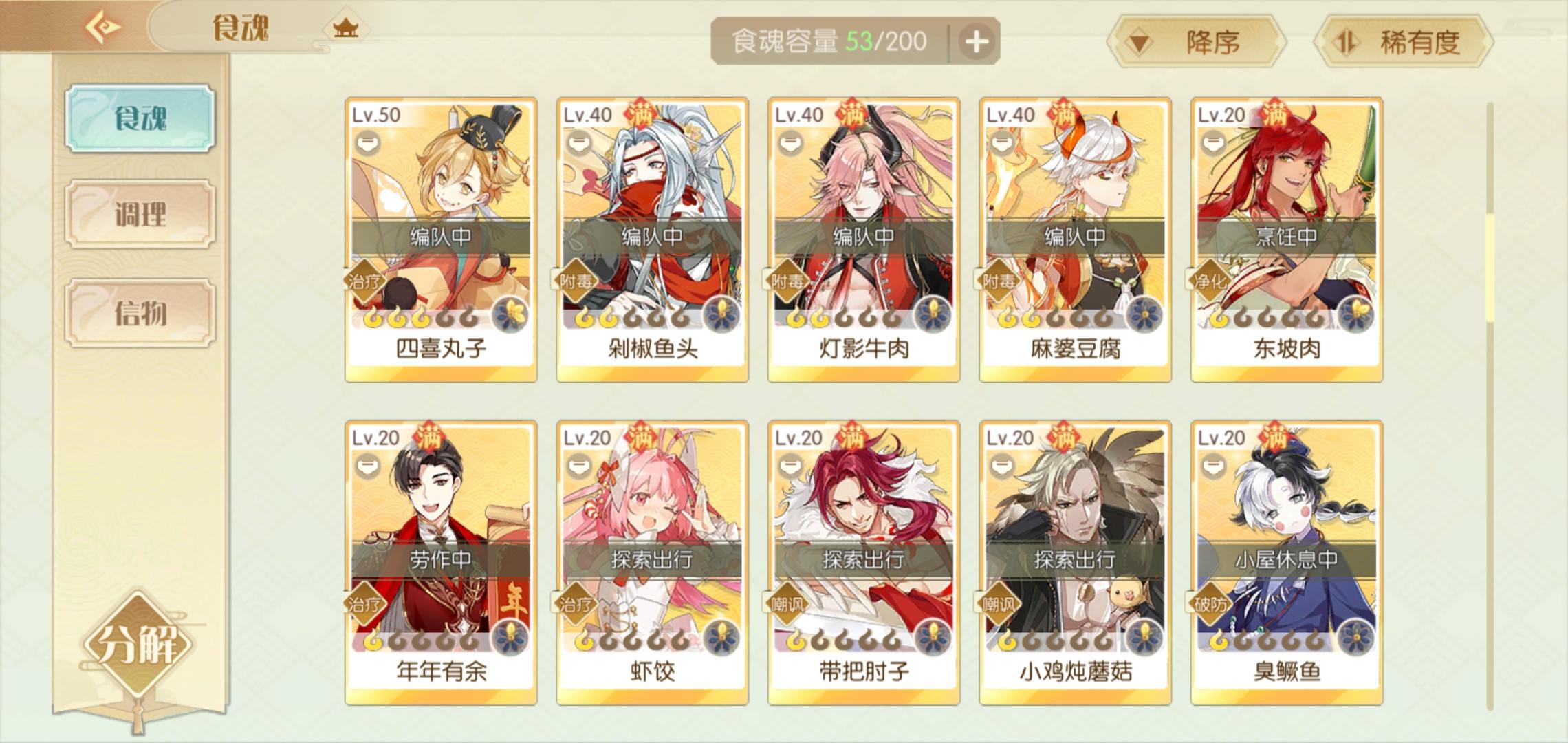The height and width of the screenshot is (743, 1568).
Task: Open the 稀有度 sort selector
Action: coord(1403,43)
